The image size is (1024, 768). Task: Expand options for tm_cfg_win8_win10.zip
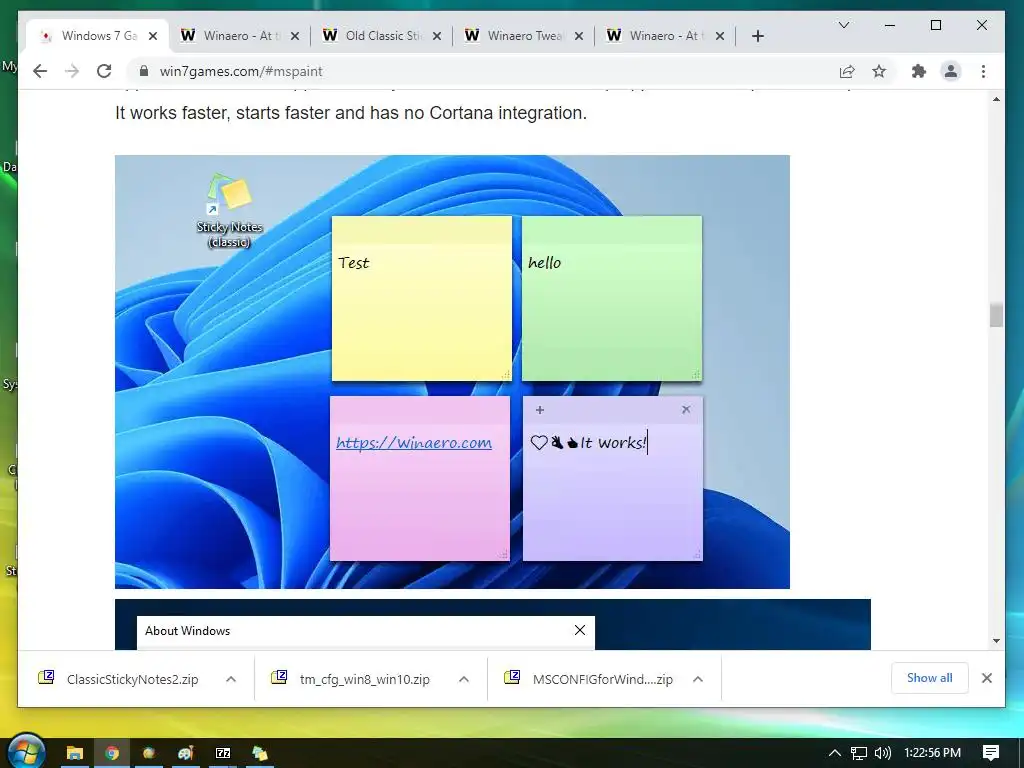click(464, 679)
